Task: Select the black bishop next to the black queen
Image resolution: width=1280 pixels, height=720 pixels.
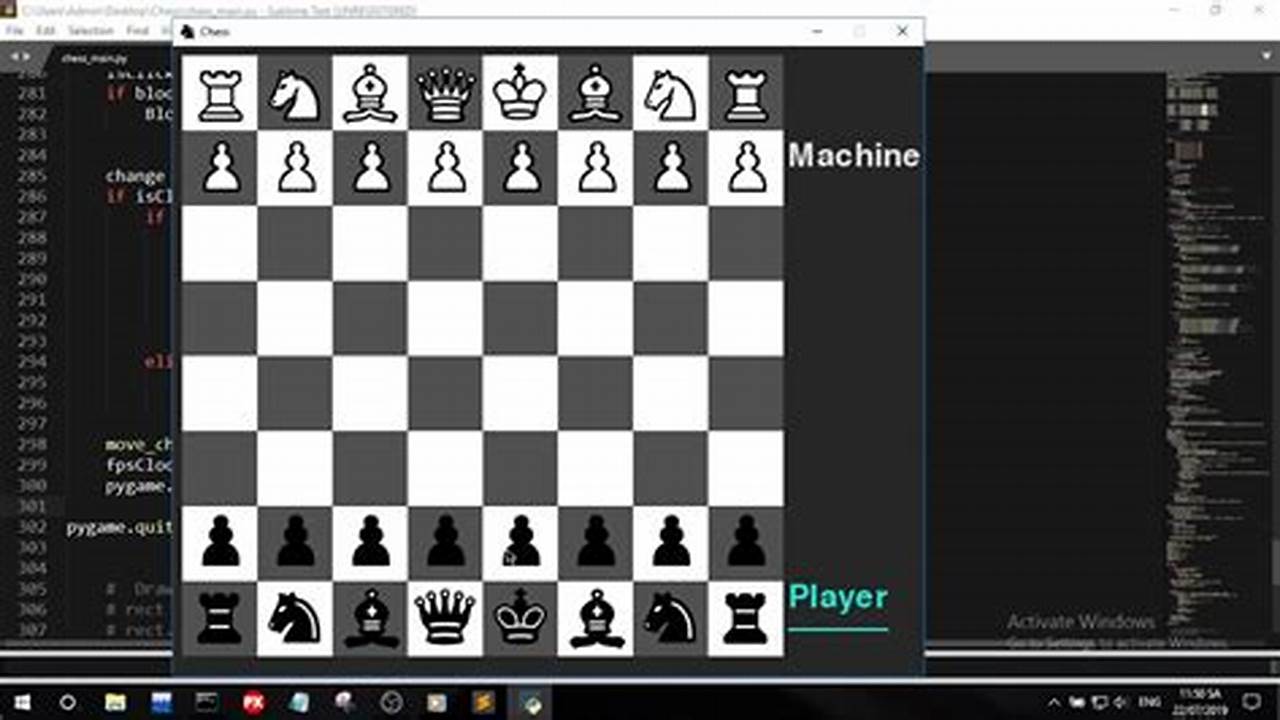Action: click(x=370, y=618)
